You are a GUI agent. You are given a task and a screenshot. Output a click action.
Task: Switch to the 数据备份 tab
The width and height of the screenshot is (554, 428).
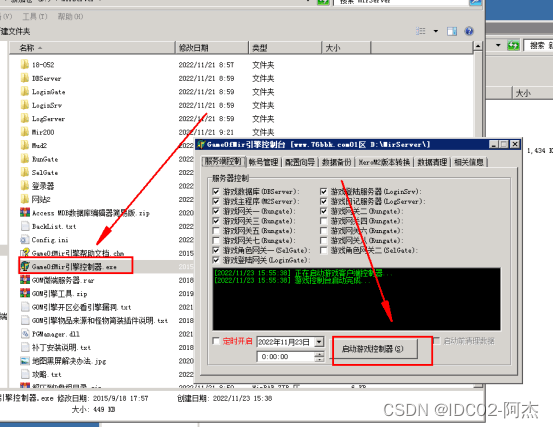[x=336, y=162]
